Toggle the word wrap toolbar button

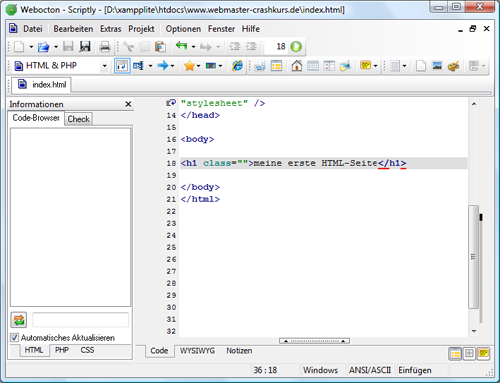(122, 66)
